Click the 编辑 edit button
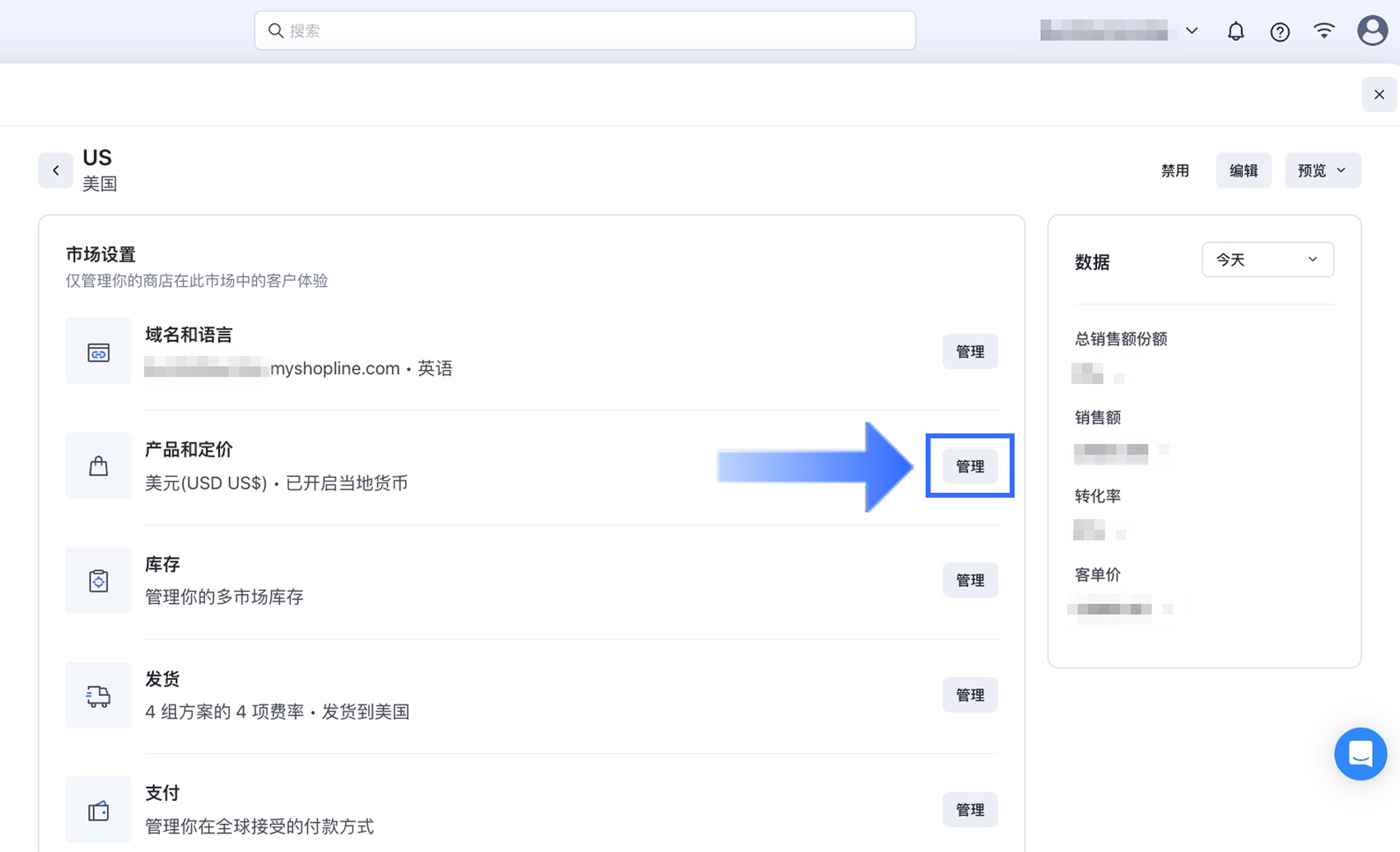Image resolution: width=1400 pixels, height=852 pixels. [1244, 171]
